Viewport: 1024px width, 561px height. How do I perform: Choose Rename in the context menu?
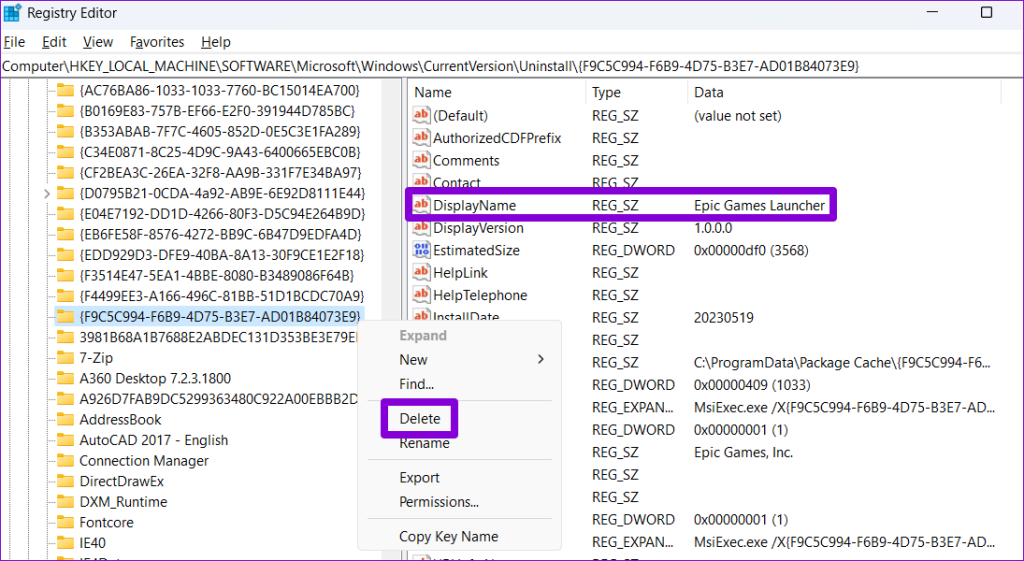click(424, 443)
